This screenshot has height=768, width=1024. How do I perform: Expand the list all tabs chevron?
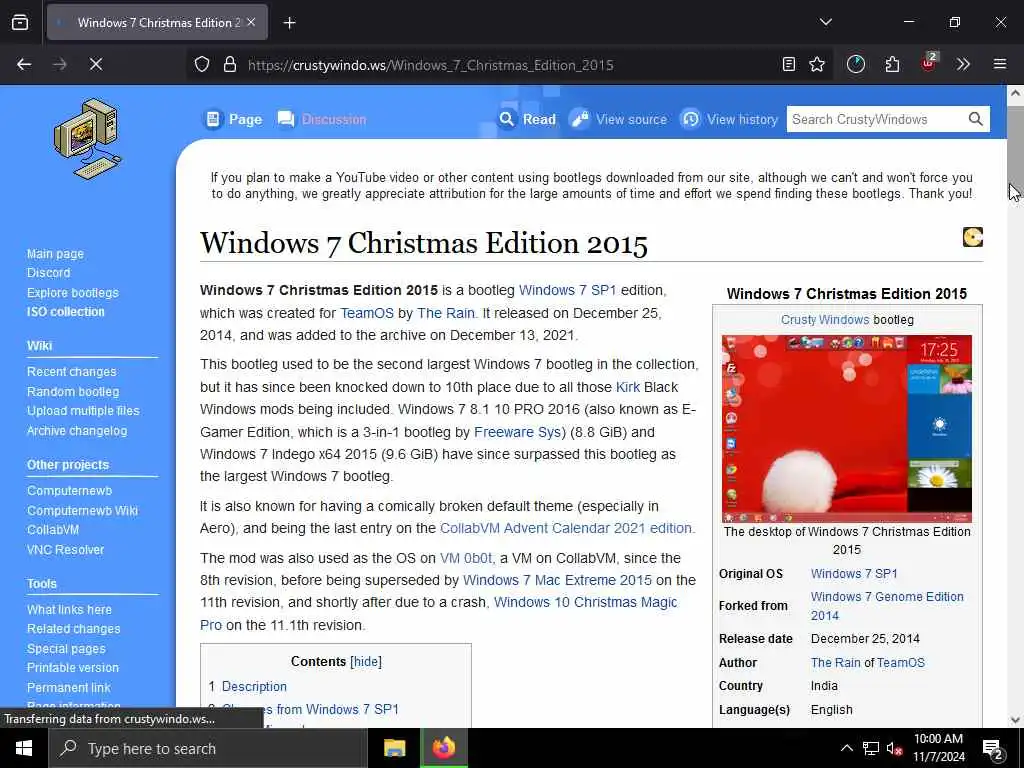(x=825, y=22)
